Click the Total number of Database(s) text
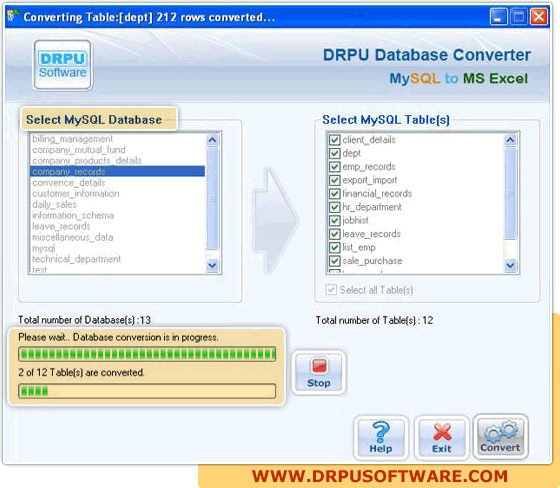Image resolution: width=560 pixels, height=488 pixels. click(x=84, y=320)
